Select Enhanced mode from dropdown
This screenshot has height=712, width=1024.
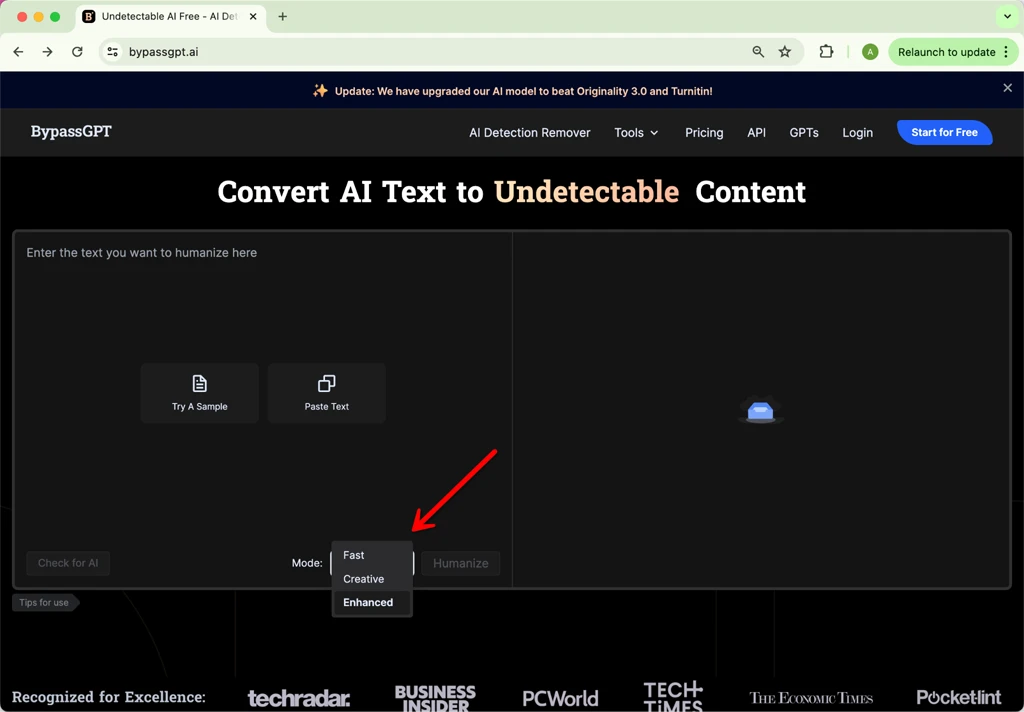pos(372,602)
